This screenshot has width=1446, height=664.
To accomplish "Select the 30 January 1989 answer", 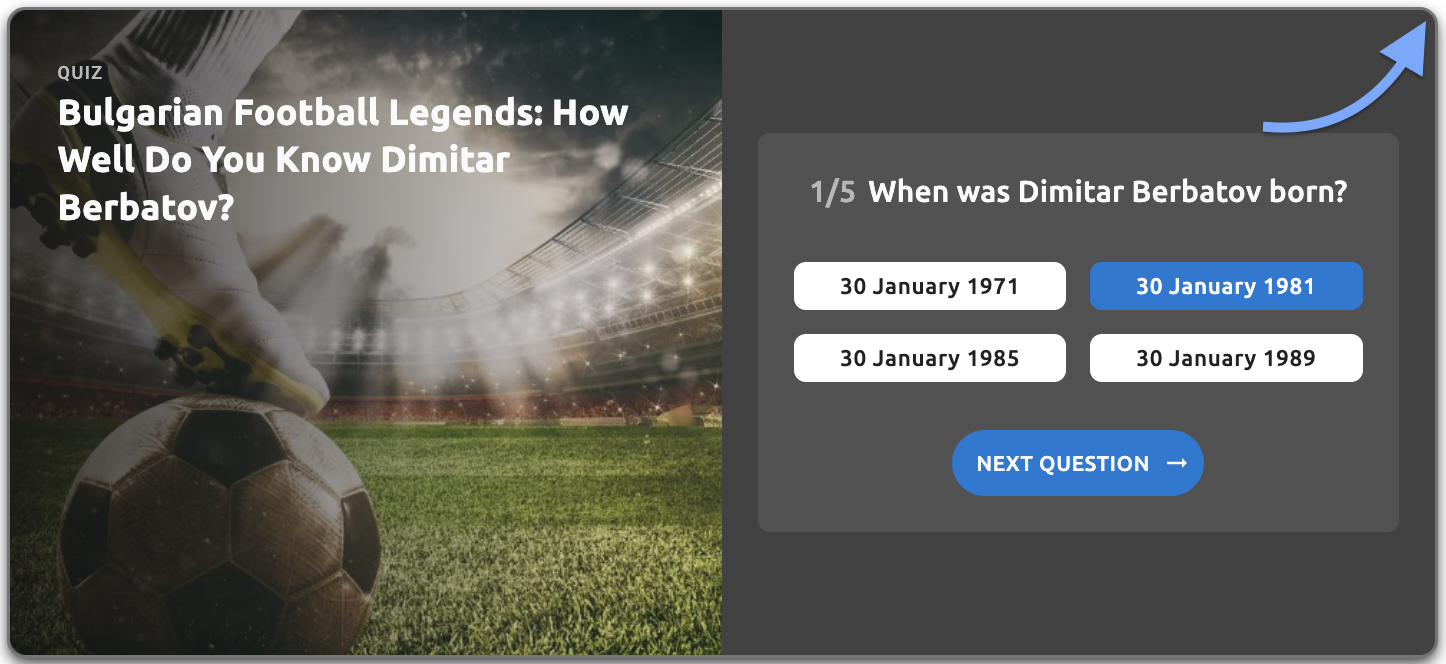I will 1225,358.
